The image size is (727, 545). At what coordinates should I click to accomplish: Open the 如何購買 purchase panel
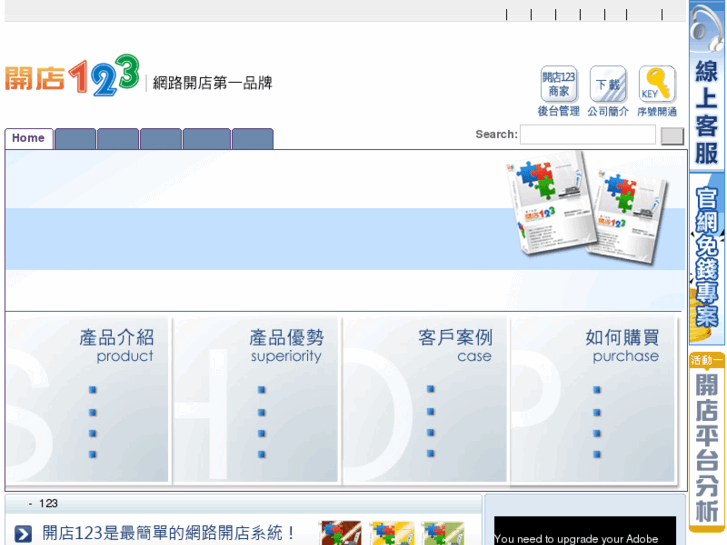coord(593,400)
